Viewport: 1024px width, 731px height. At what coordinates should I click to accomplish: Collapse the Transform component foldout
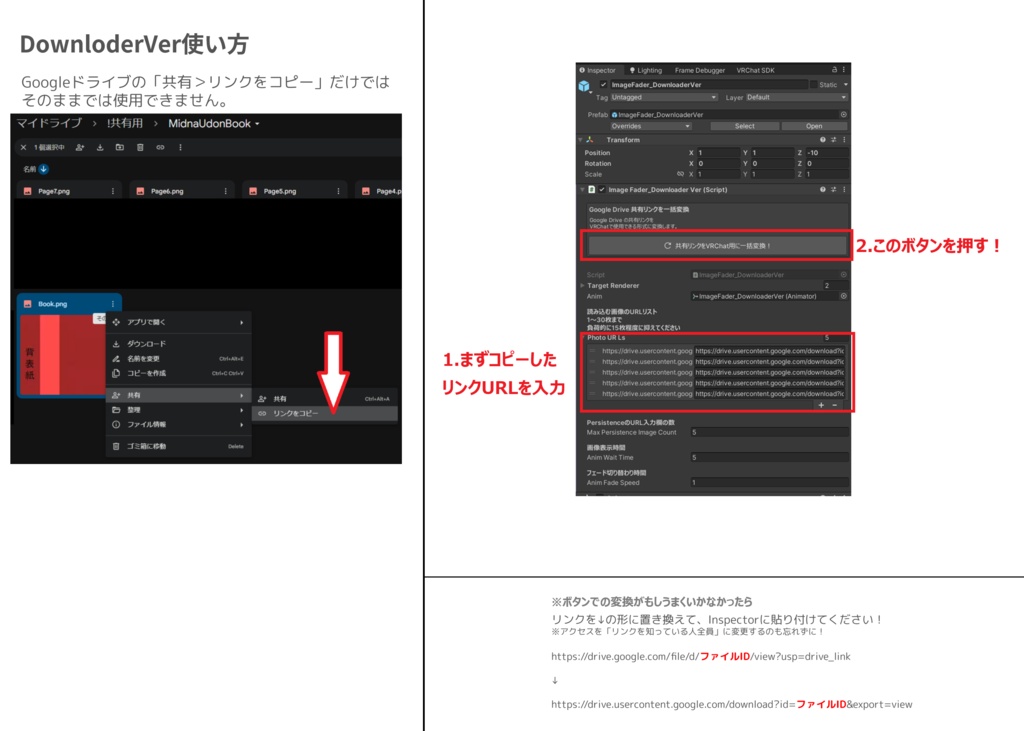[x=581, y=140]
